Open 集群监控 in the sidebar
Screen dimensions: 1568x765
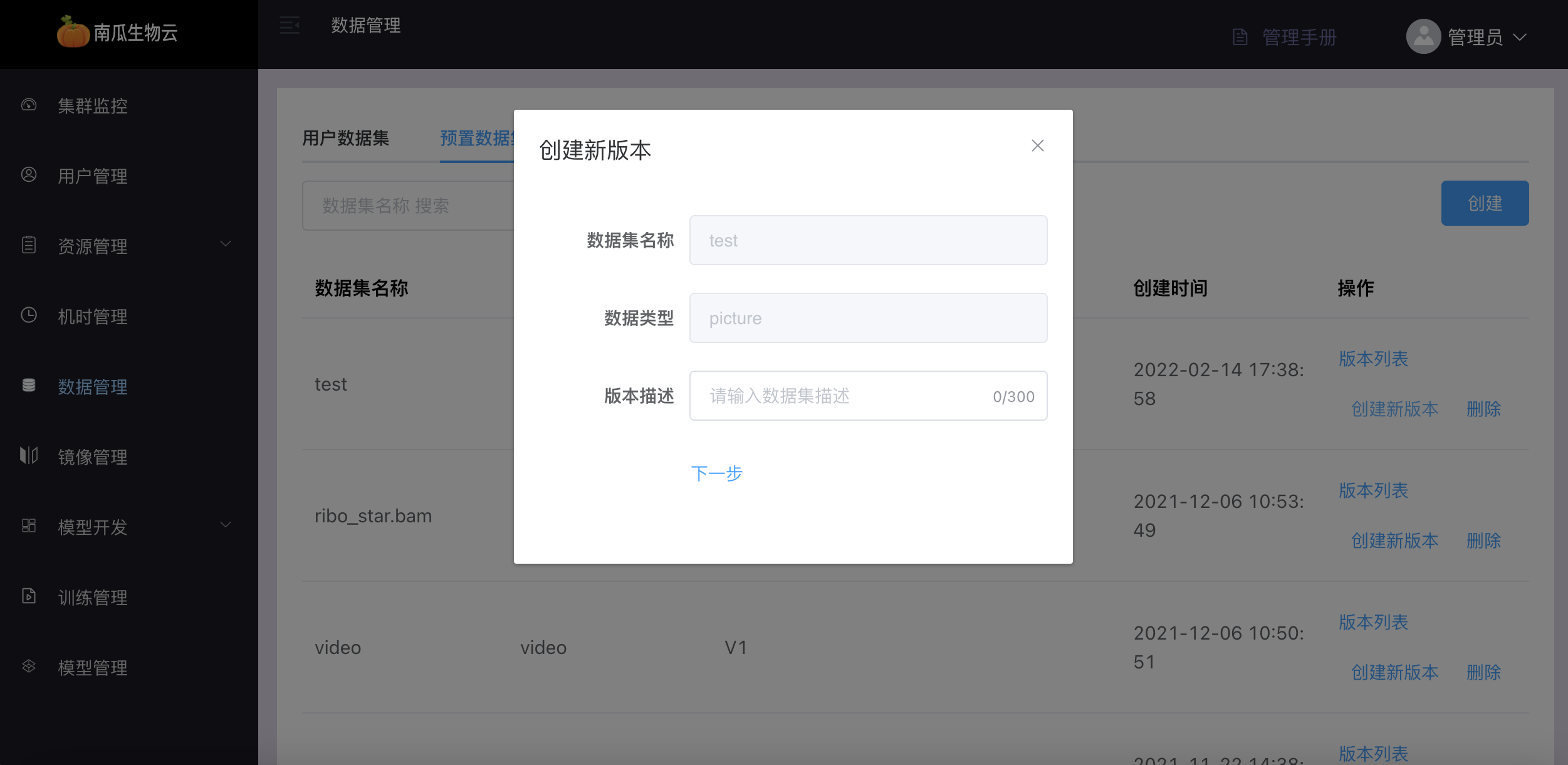pyautogui.click(x=93, y=106)
